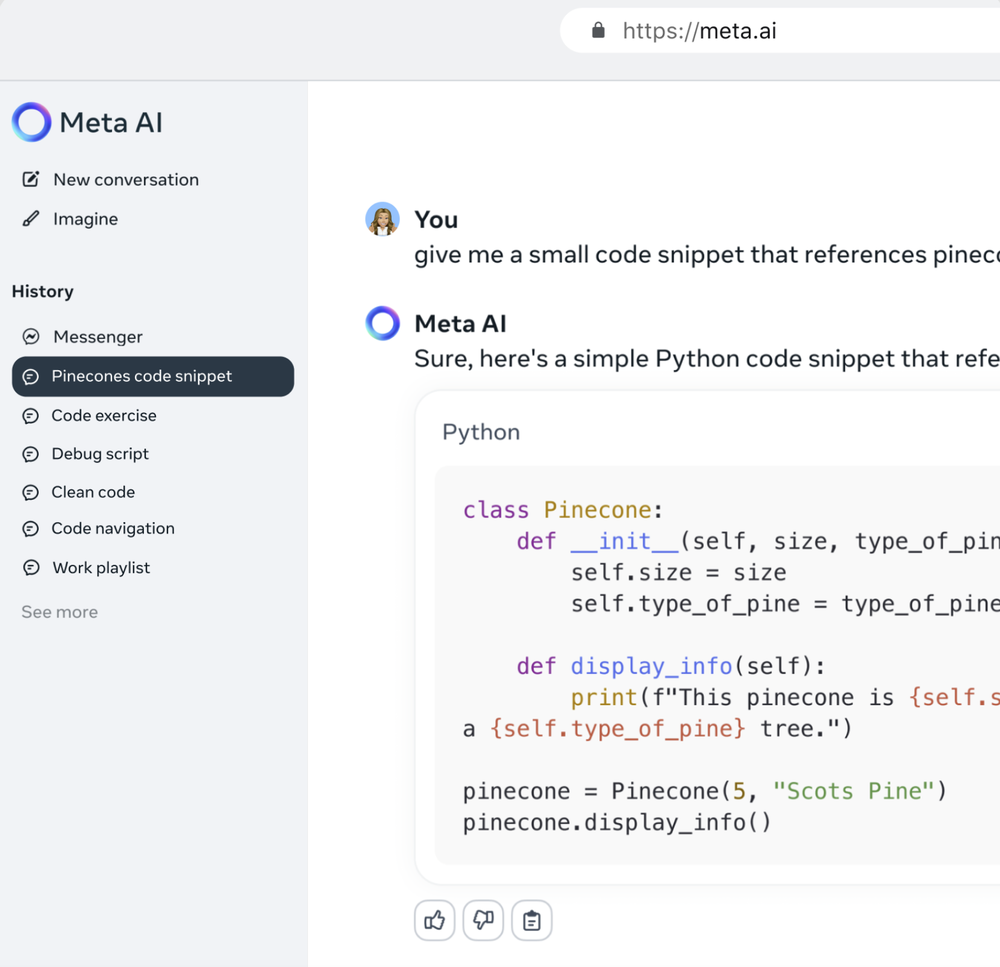This screenshot has width=1000, height=967.
Task: Click the History heading
Action: click(x=43, y=292)
